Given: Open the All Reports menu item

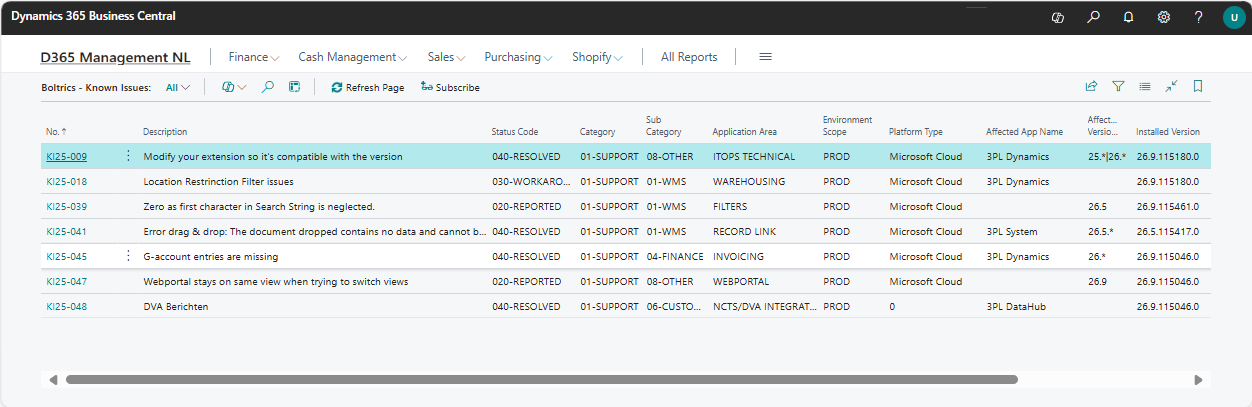Looking at the screenshot, I should pos(689,57).
